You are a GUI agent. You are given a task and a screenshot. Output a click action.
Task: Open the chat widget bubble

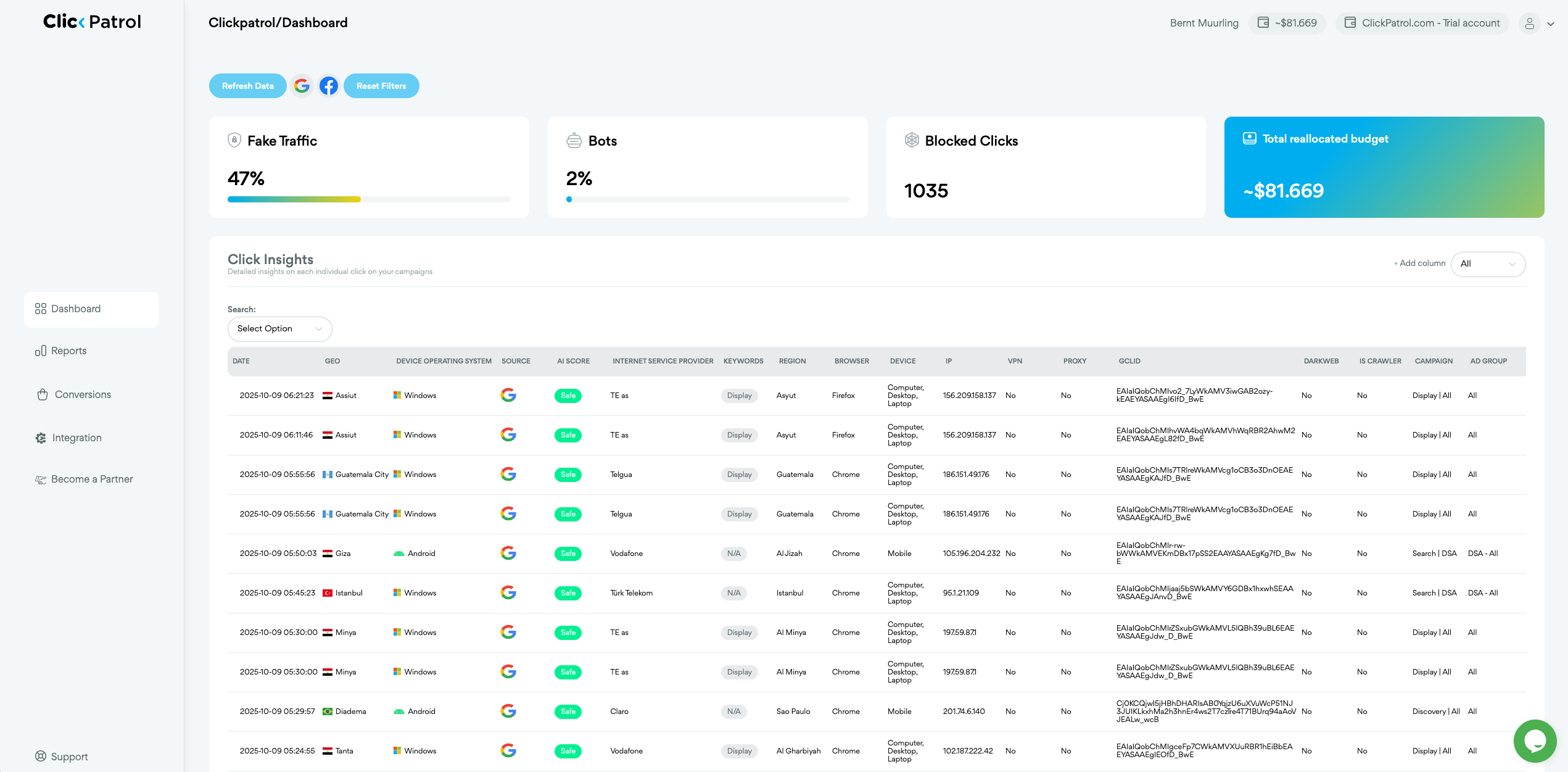click(1535, 741)
